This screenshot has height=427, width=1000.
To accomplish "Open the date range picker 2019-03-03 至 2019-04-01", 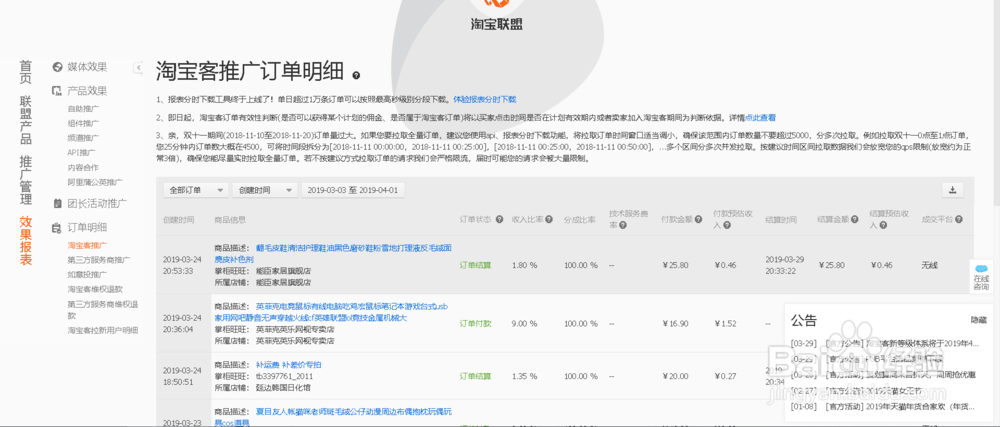I will tap(353, 190).
